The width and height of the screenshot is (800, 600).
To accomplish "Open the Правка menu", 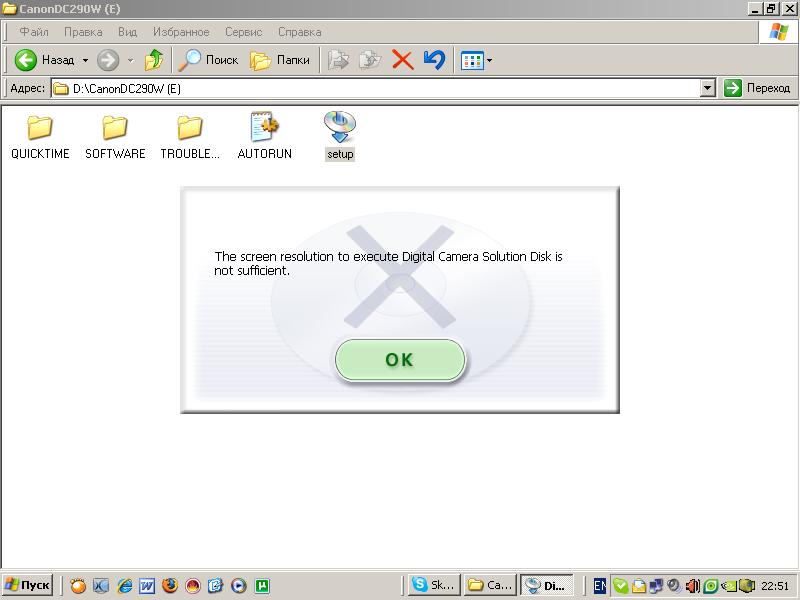I will [x=83, y=32].
